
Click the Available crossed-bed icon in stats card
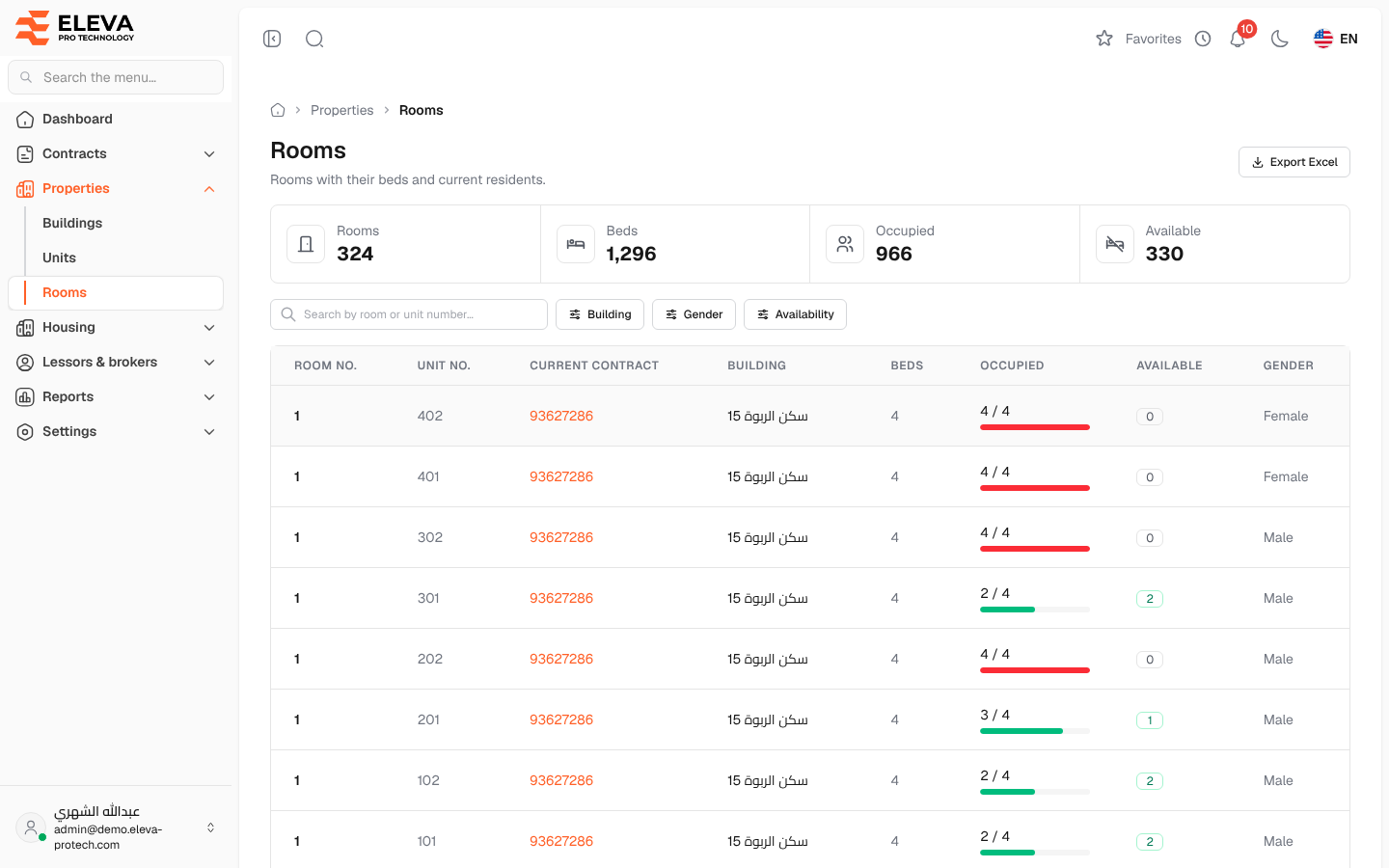(1115, 244)
